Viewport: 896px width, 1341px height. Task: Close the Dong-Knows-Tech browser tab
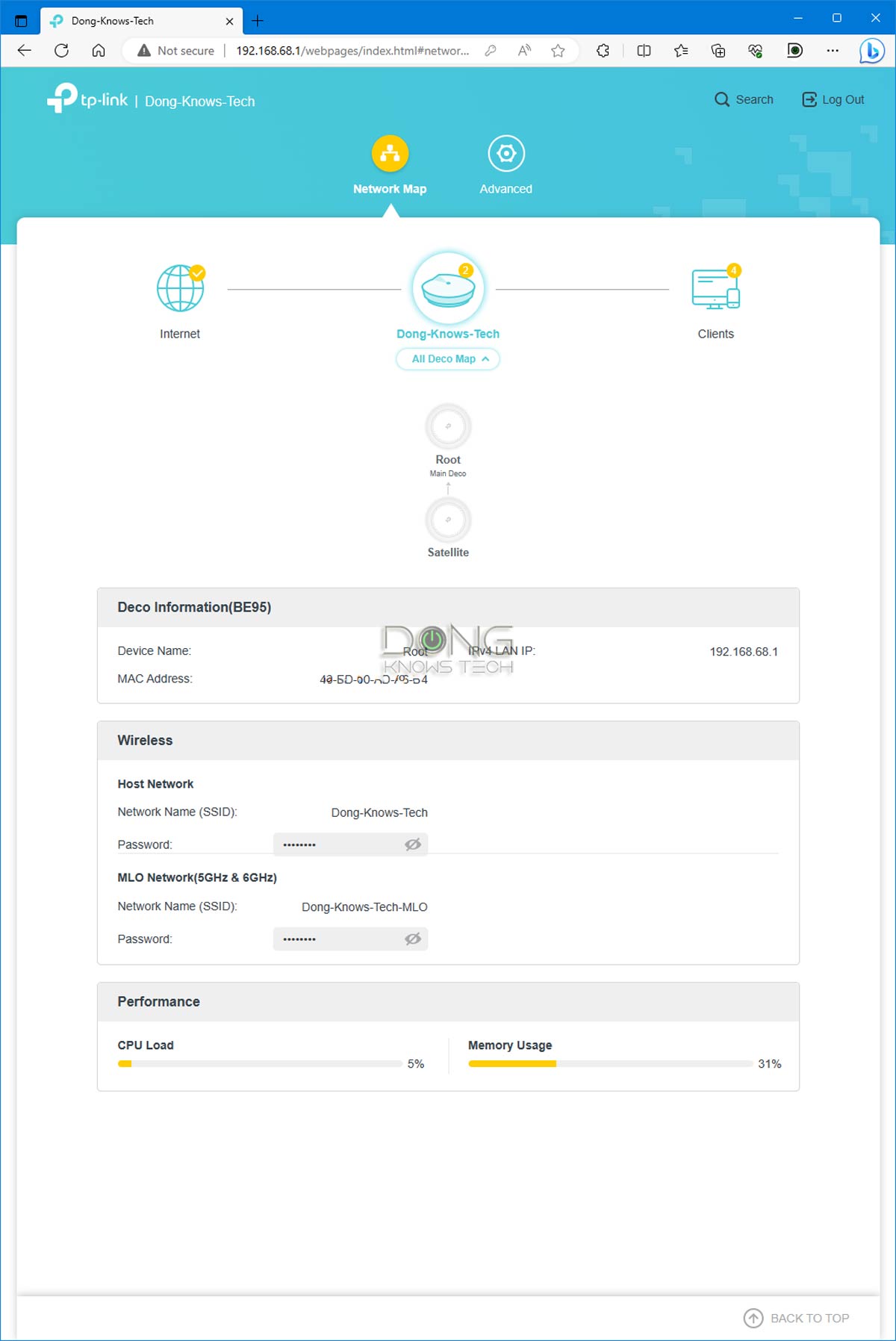pos(229,21)
